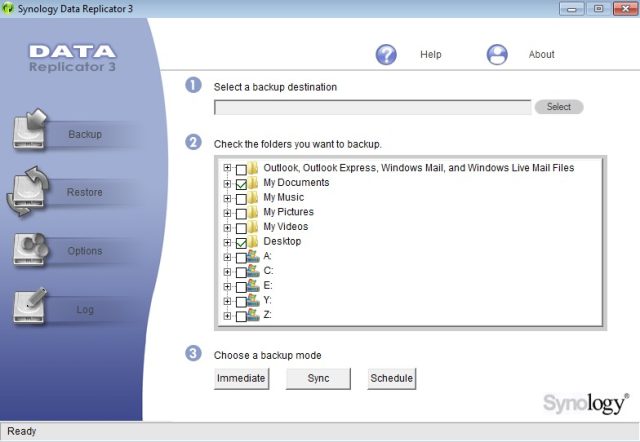This screenshot has width=640, height=442.
Task: Expand the A: drive tree node
Action: point(227,257)
